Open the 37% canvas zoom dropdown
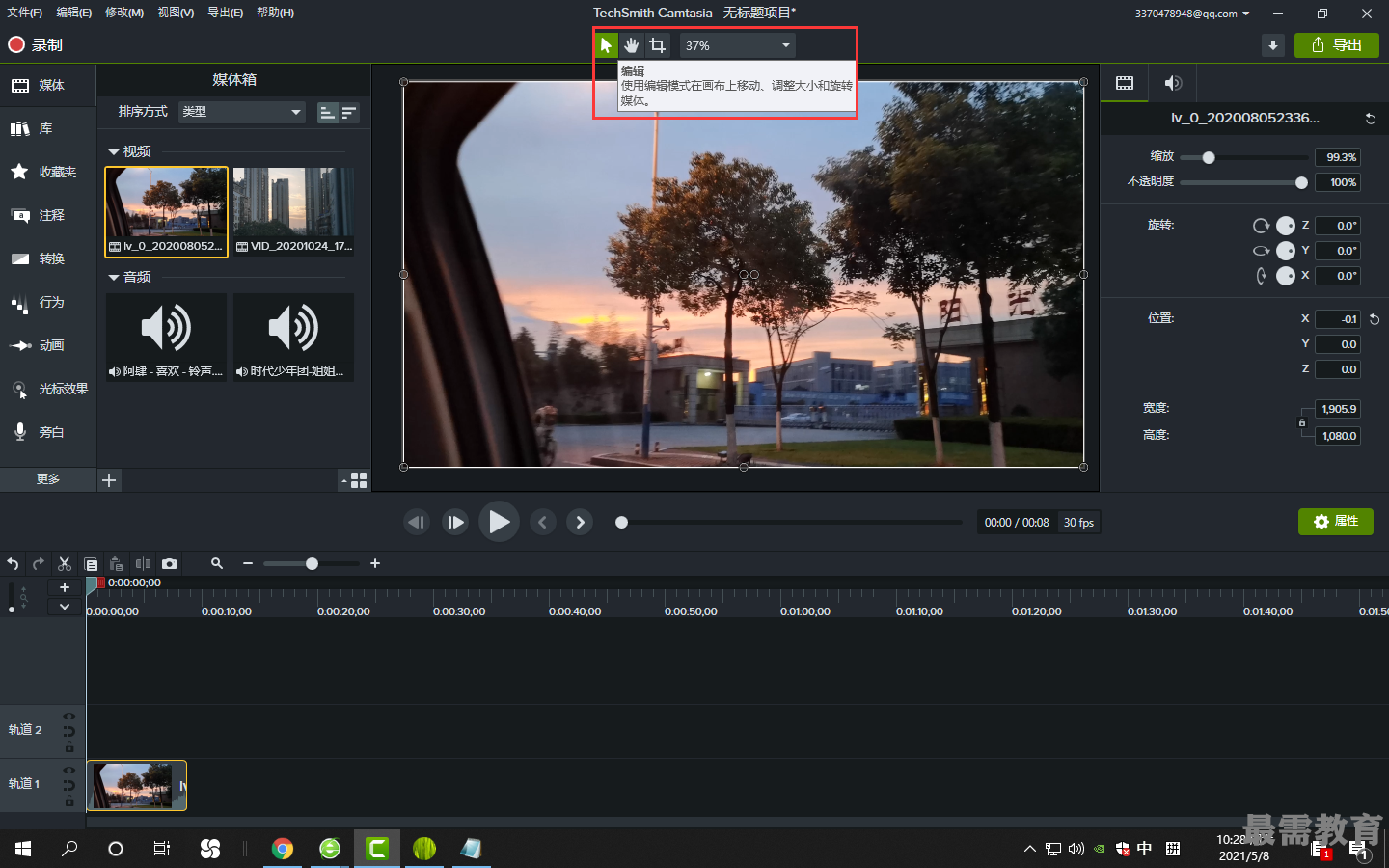This screenshot has height=868, width=1389. point(738,45)
